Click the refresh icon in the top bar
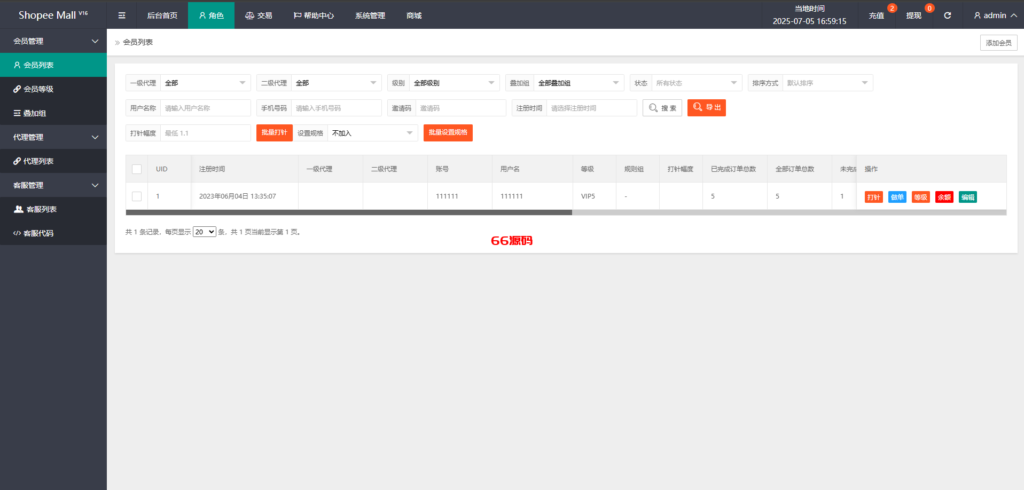1024x490 pixels. (948, 15)
